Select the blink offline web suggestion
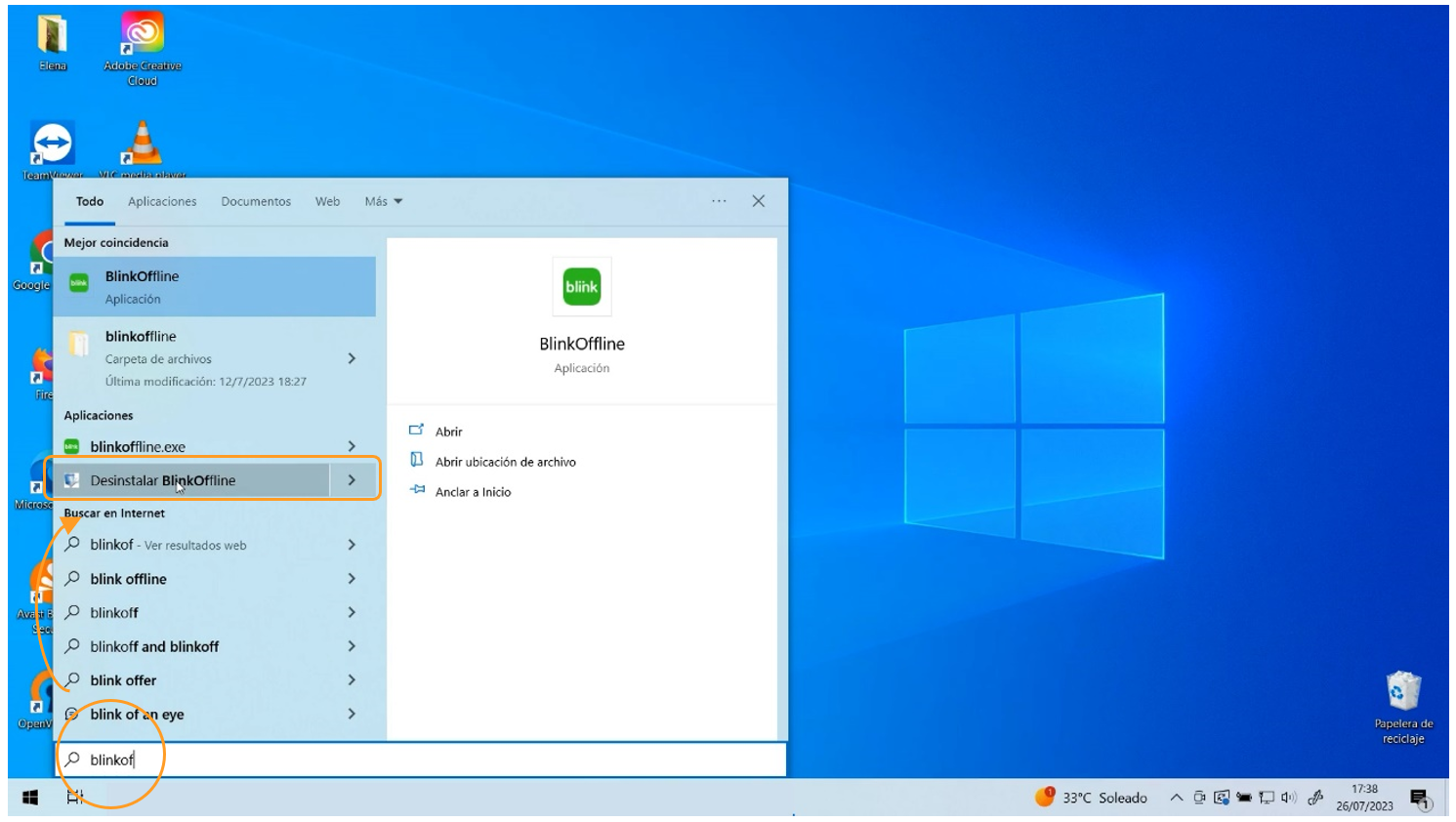Screen dimensions: 1456x822 [x=128, y=579]
